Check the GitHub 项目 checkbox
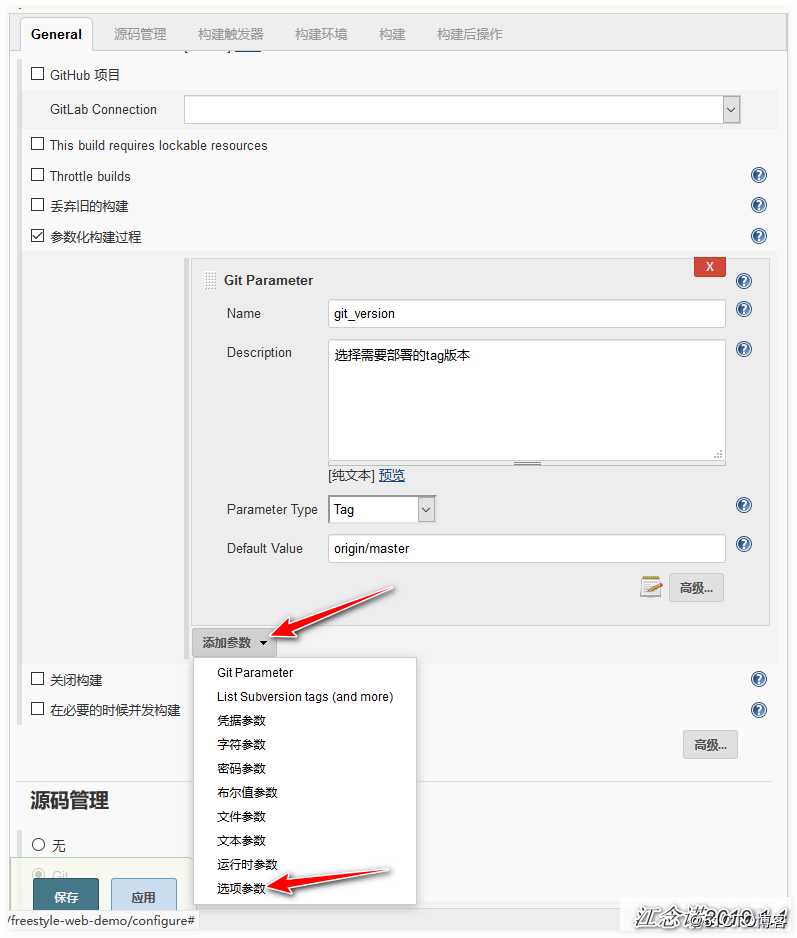 click(38, 74)
